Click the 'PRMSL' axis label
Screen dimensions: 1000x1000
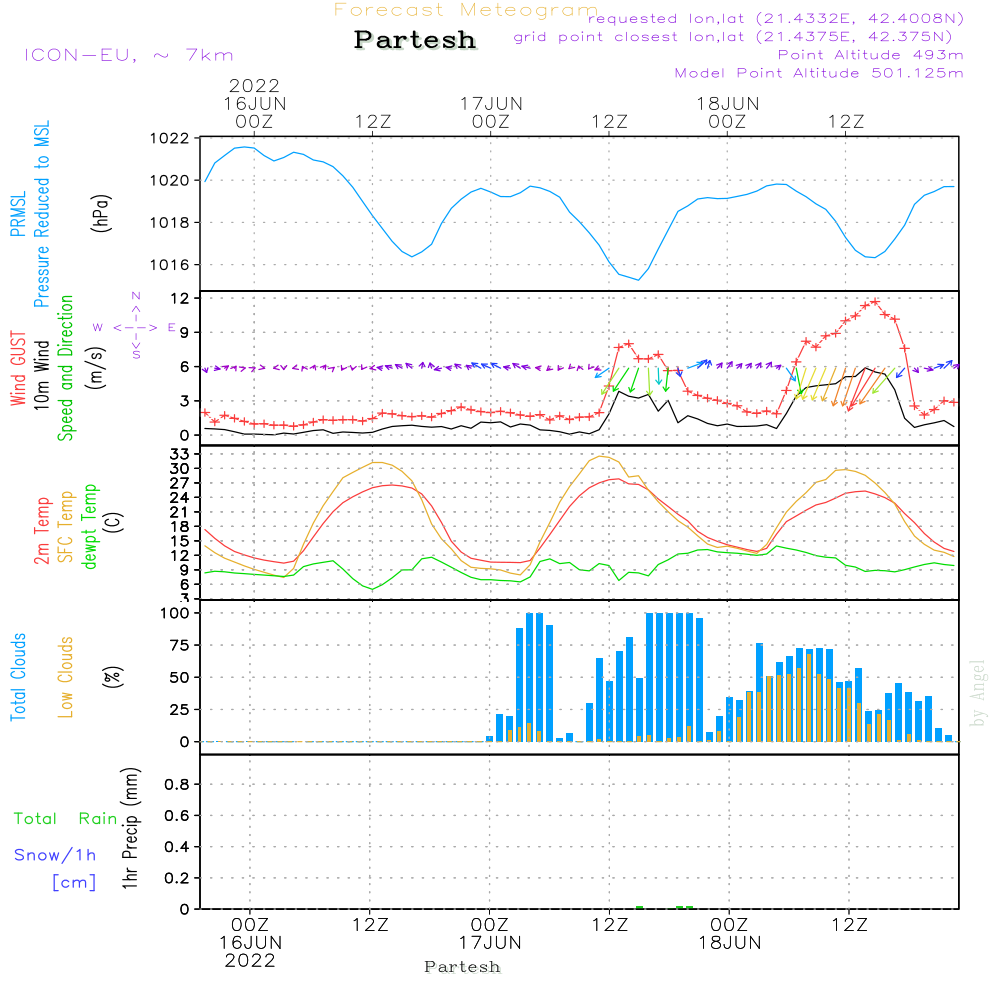point(18,214)
